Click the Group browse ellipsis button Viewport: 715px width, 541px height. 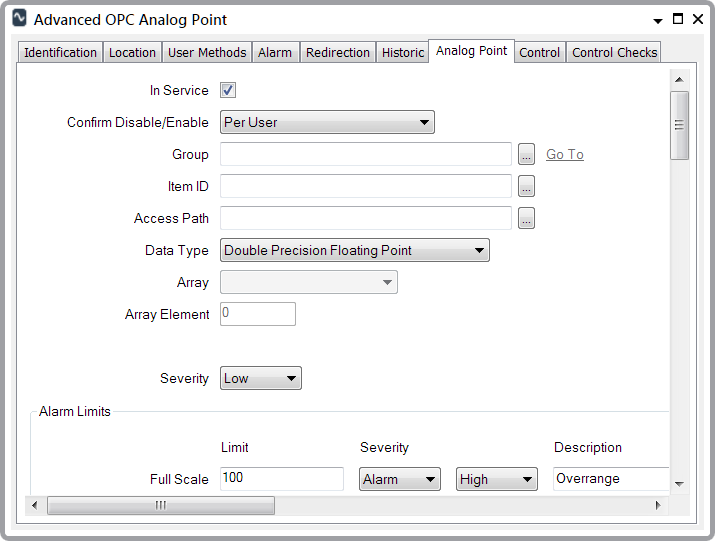pos(527,154)
